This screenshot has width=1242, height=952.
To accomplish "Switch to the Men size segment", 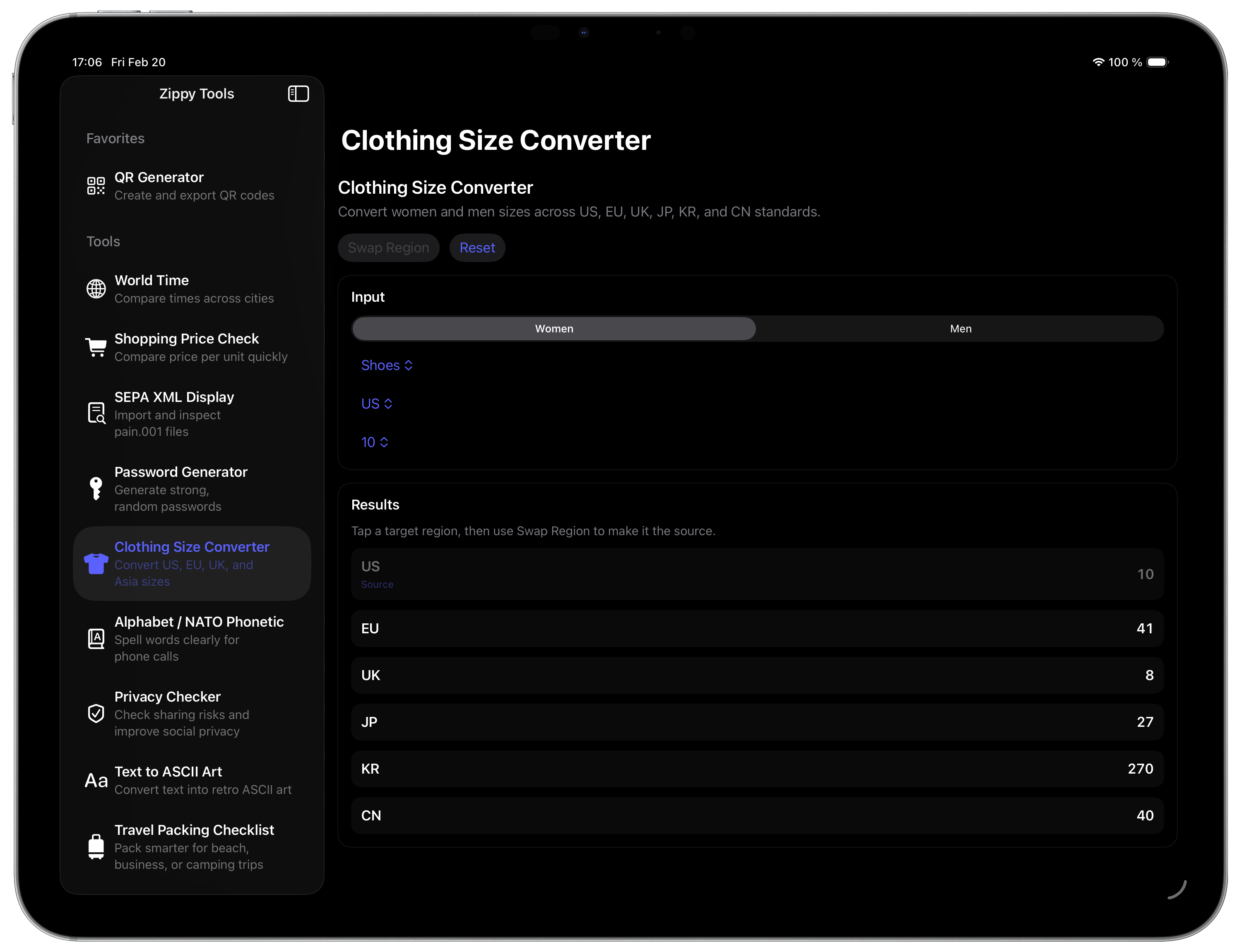I will tap(960, 328).
